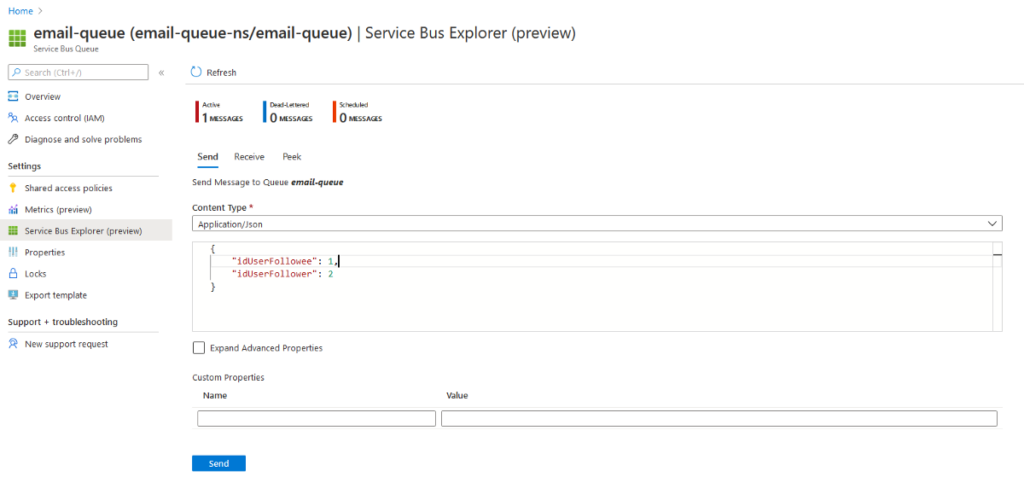Image resolution: width=1024 pixels, height=500 pixels.
Task: Click the Access control people icon
Action: pos(13,118)
